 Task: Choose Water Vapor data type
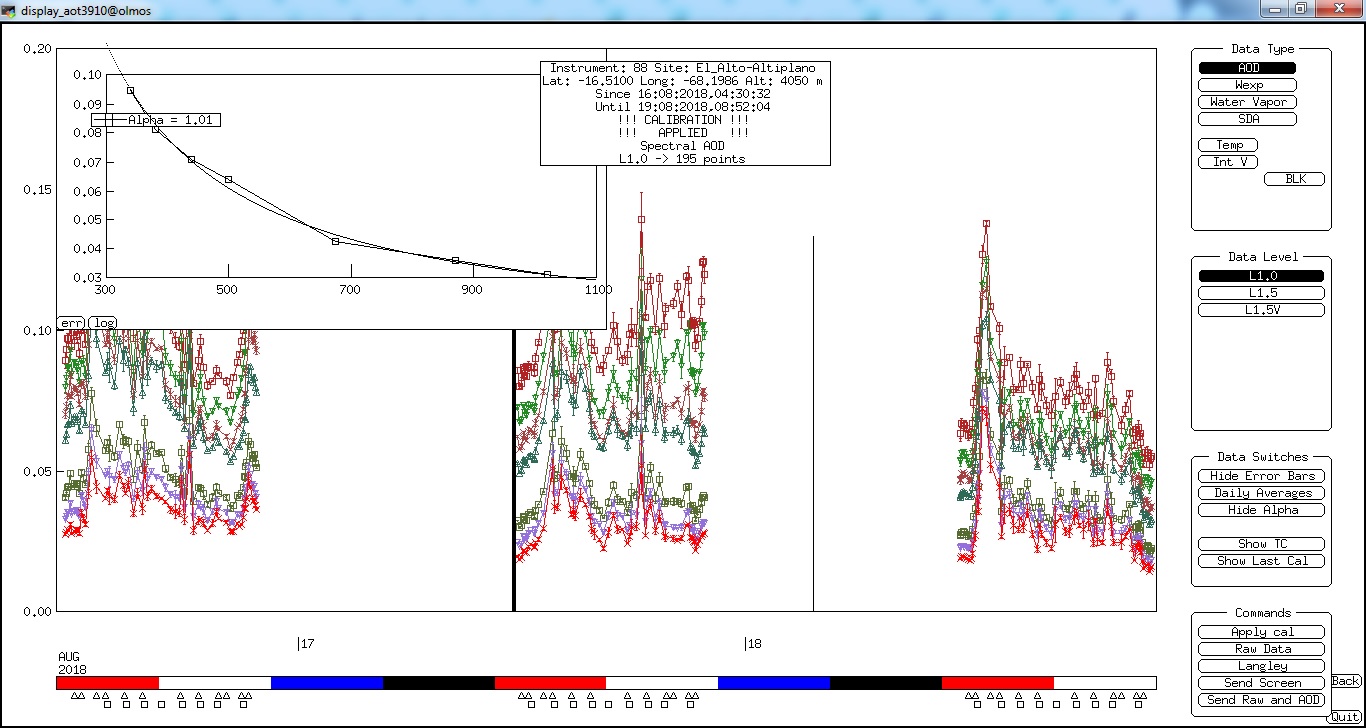click(x=1248, y=102)
